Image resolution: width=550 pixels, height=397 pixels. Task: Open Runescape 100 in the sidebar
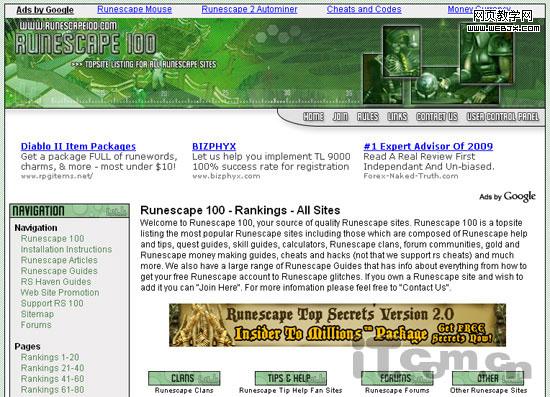click(x=52, y=238)
